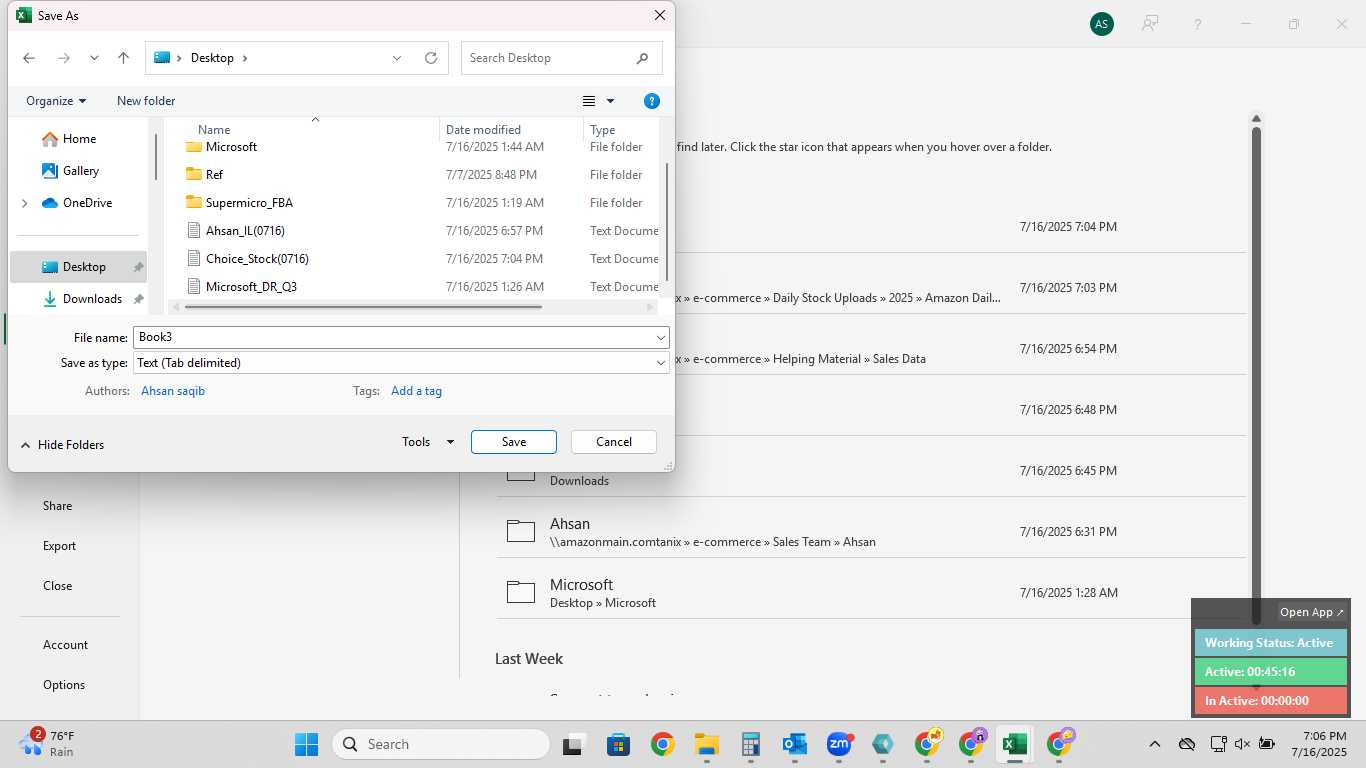Screen dimensions: 1366x768
Task: Select the Microsoft_DR_Q3 file
Action: (251, 287)
